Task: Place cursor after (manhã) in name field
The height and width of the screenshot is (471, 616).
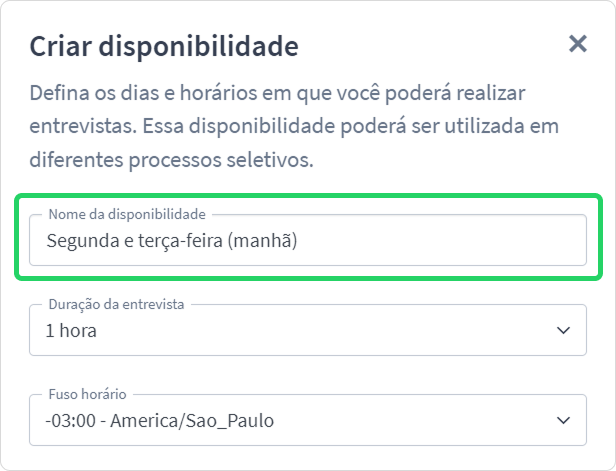Action: (298, 240)
